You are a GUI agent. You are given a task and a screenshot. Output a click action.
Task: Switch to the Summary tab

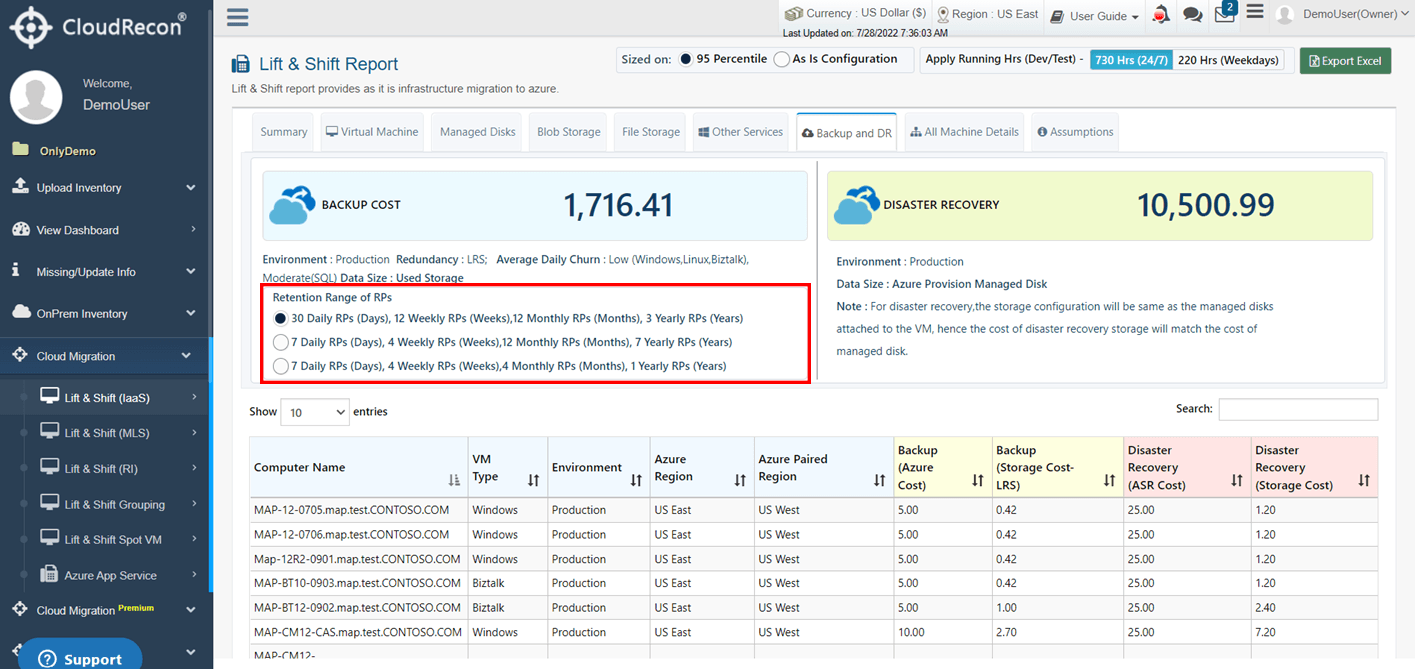click(284, 132)
